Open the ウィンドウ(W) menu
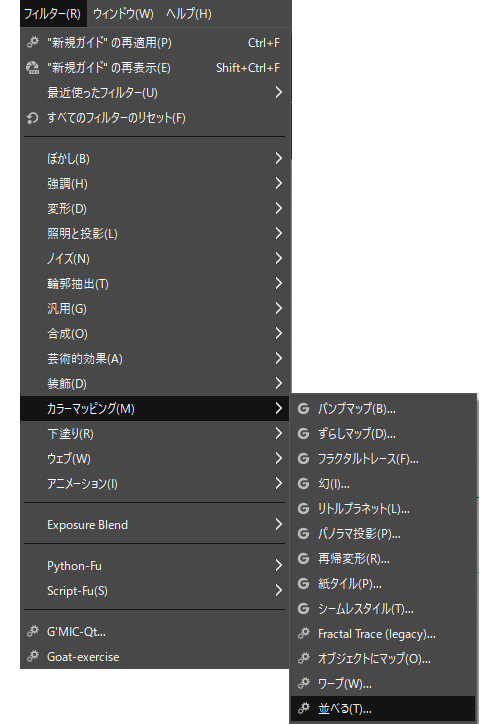500x724 pixels. point(123,13)
